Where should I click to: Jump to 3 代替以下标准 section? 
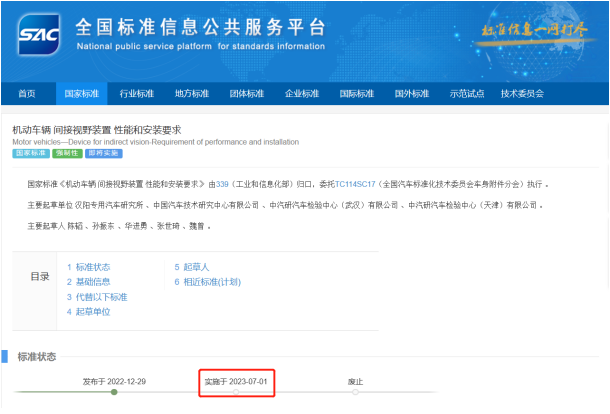(x=97, y=297)
